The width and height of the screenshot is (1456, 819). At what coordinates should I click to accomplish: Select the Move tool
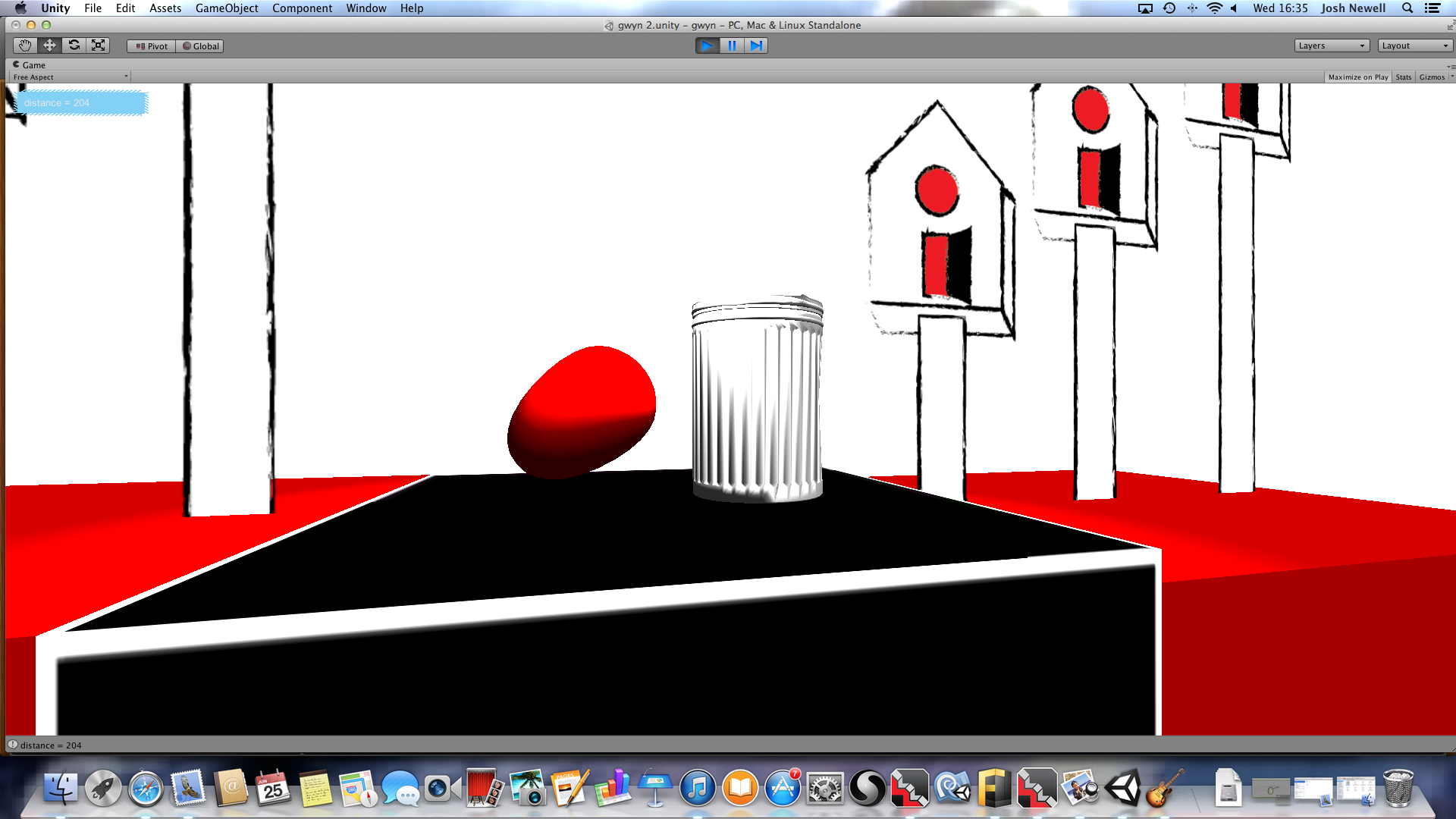click(49, 45)
